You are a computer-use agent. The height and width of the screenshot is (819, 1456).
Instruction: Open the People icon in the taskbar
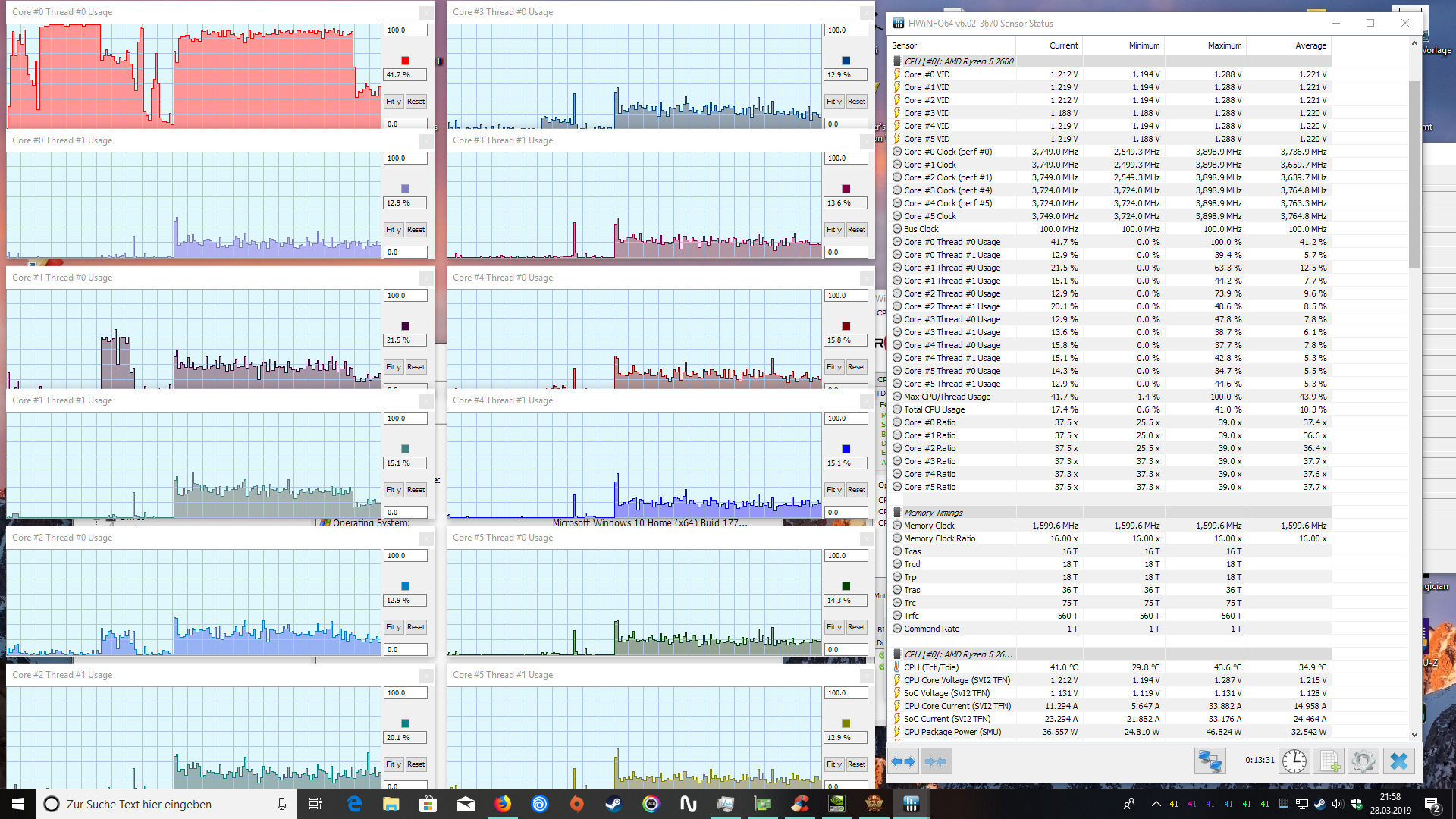click(x=1129, y=804)
